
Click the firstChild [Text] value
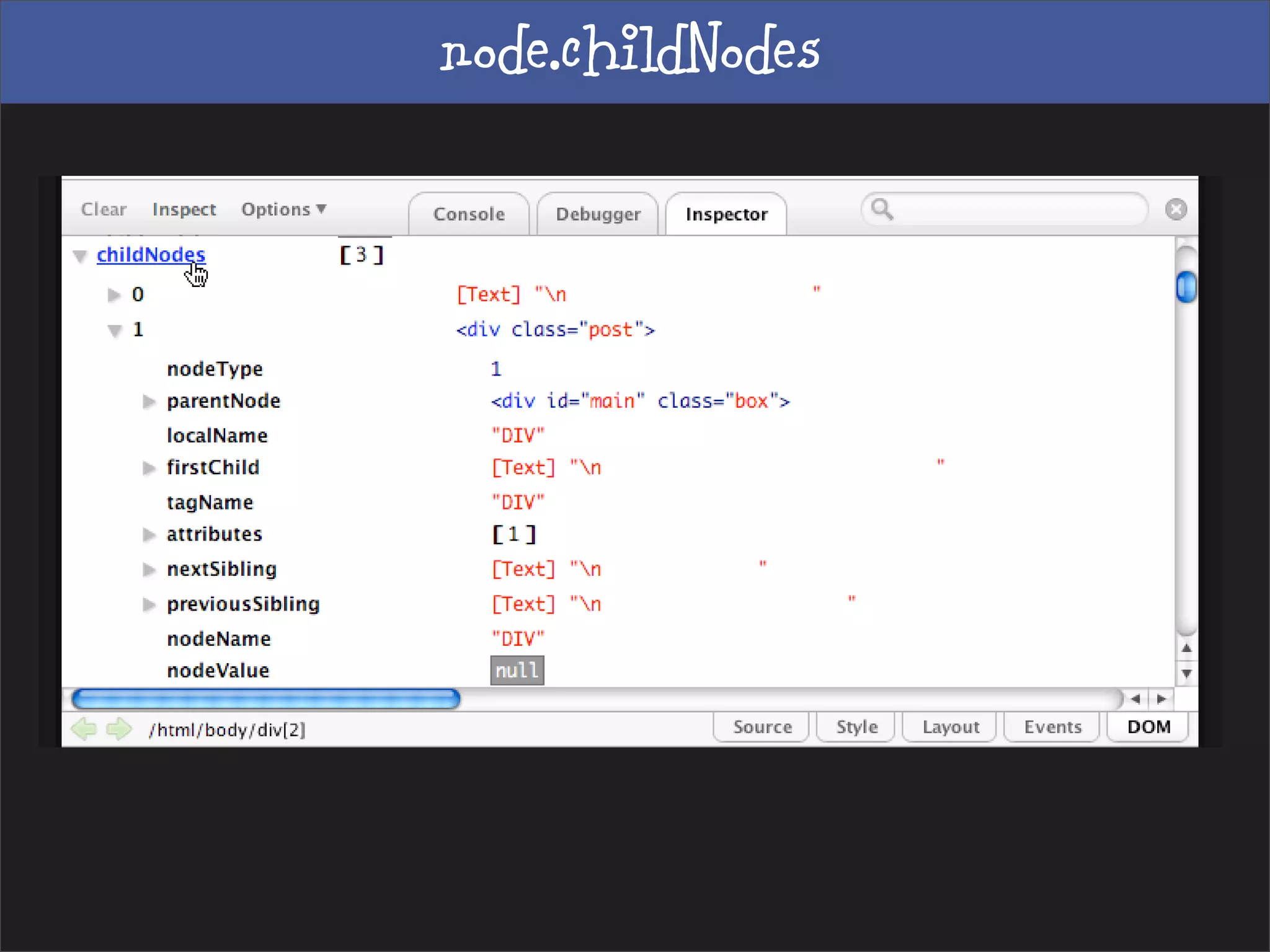[x=718, y=467]
